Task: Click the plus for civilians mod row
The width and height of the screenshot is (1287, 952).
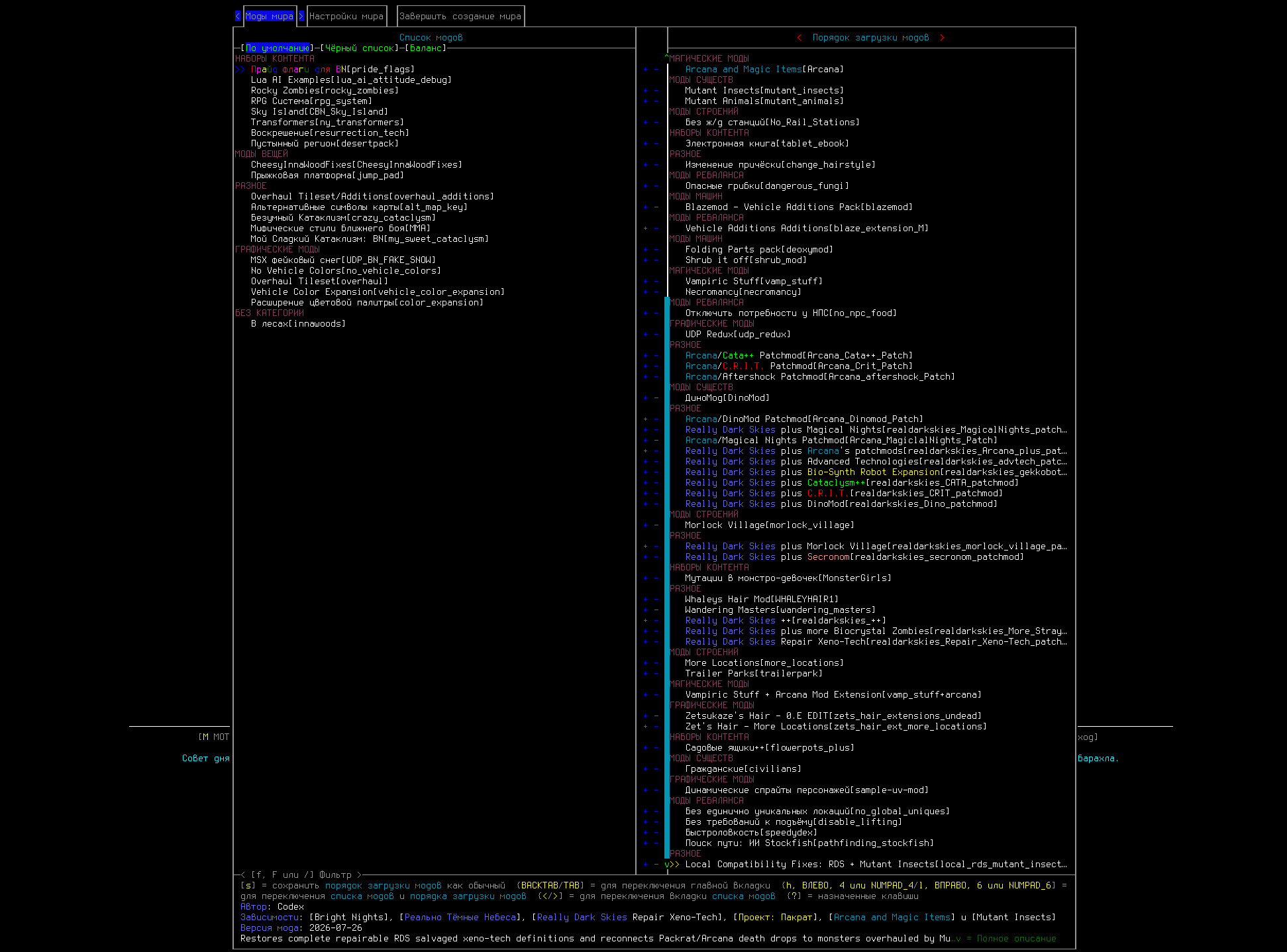Action: click(x=646, y=769)
